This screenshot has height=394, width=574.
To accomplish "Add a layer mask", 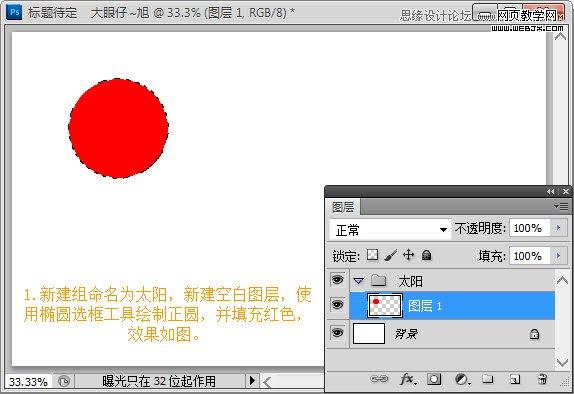I will (x=434, y=379).
